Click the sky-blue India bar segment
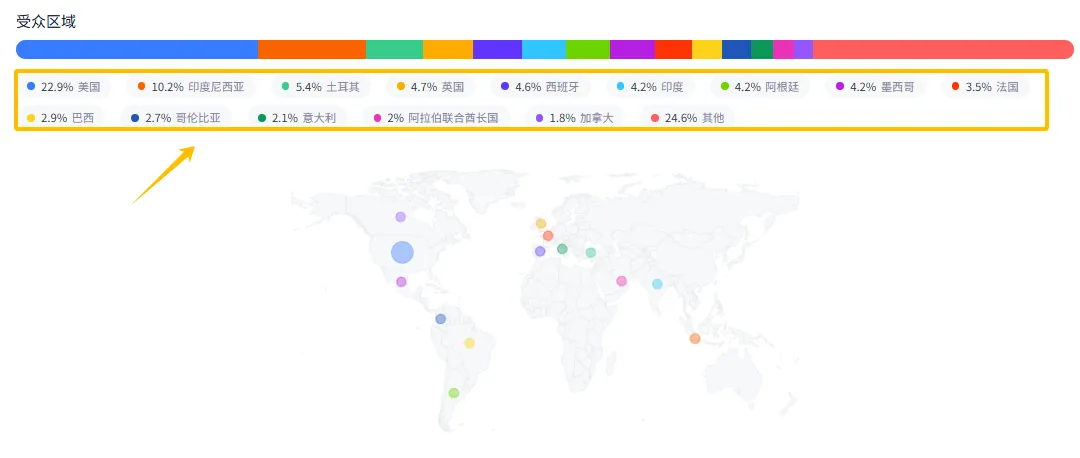This screenshot has width=1080, height=458. point(544,50)
